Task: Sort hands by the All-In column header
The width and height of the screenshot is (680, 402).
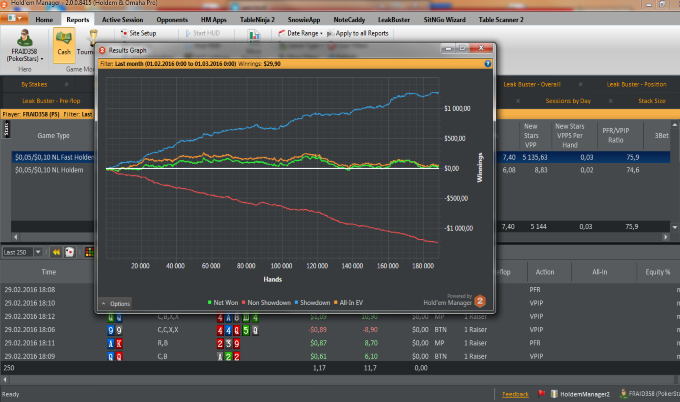Action: coord(600,272)
